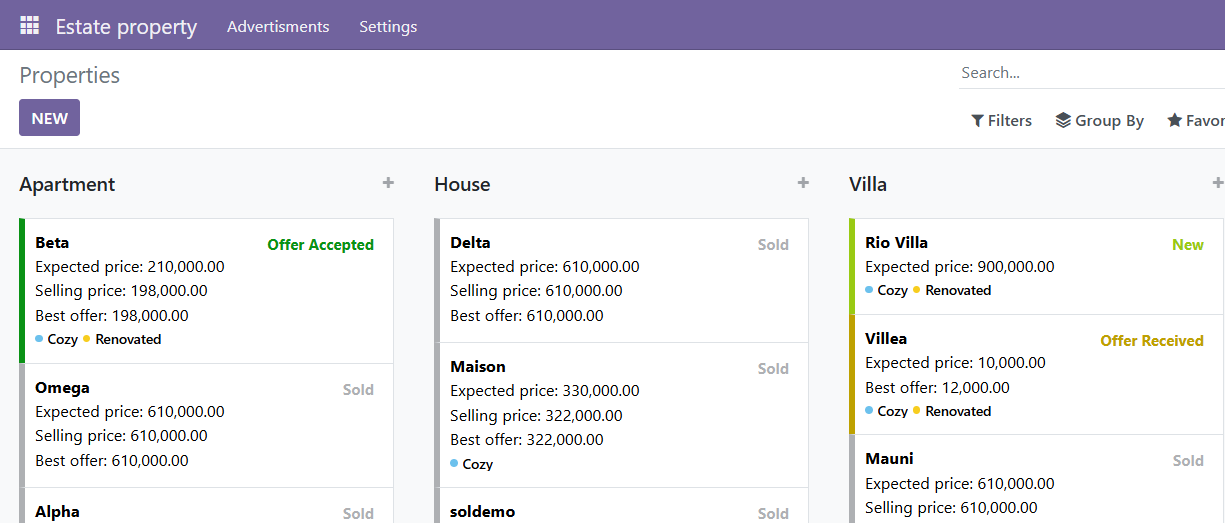Screen dimensions: 1225x523
Task: Open the Filters dropdown
Action: tap(1001, 120)
